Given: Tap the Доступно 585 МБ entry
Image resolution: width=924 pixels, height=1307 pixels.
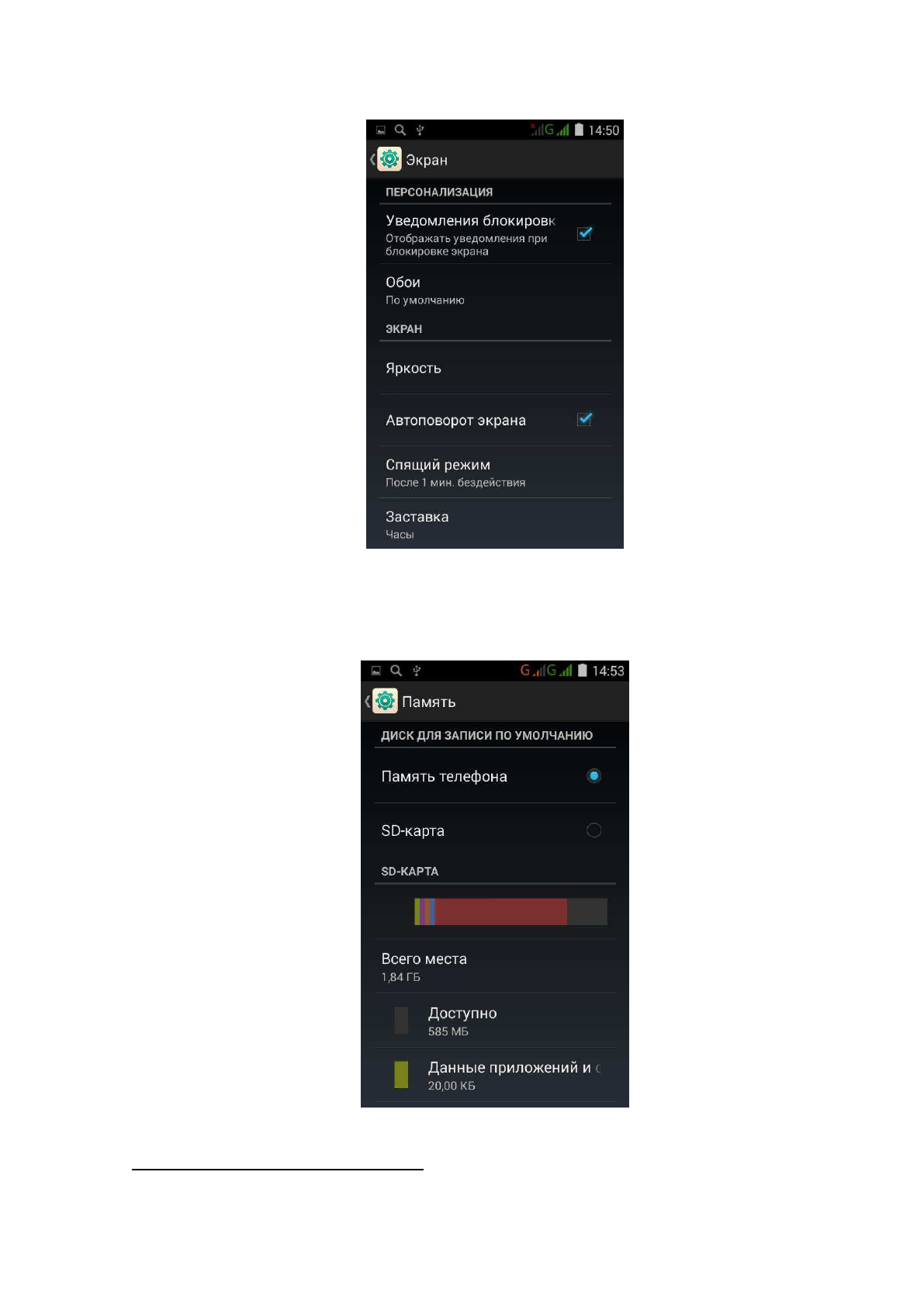Looking at the screenshot, I should [x=495, y=1021].
